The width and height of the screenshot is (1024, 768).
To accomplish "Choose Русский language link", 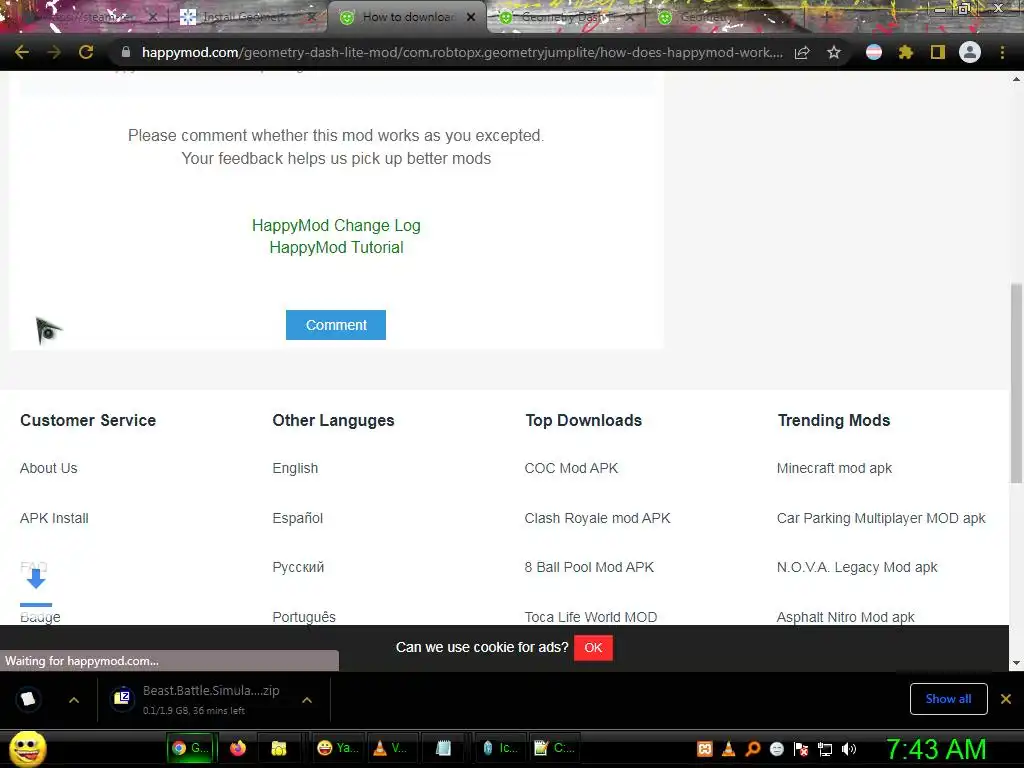I will [x=298, y=567].
